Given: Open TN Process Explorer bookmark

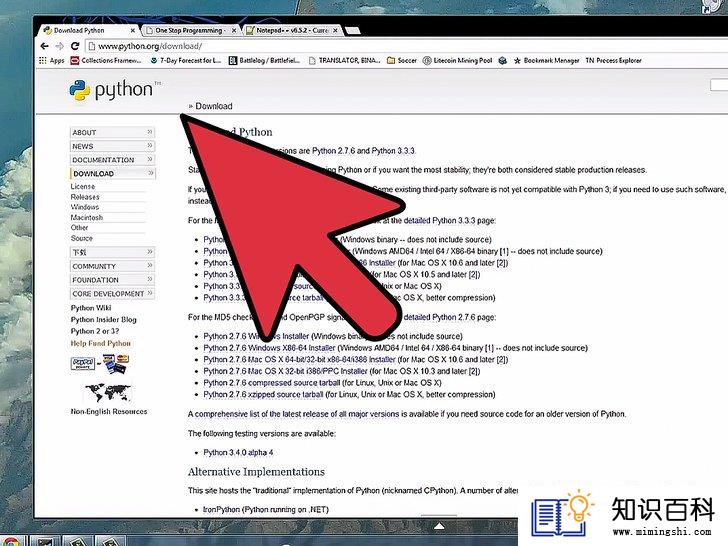Looking at the screenshot, I should click(613, 60).
